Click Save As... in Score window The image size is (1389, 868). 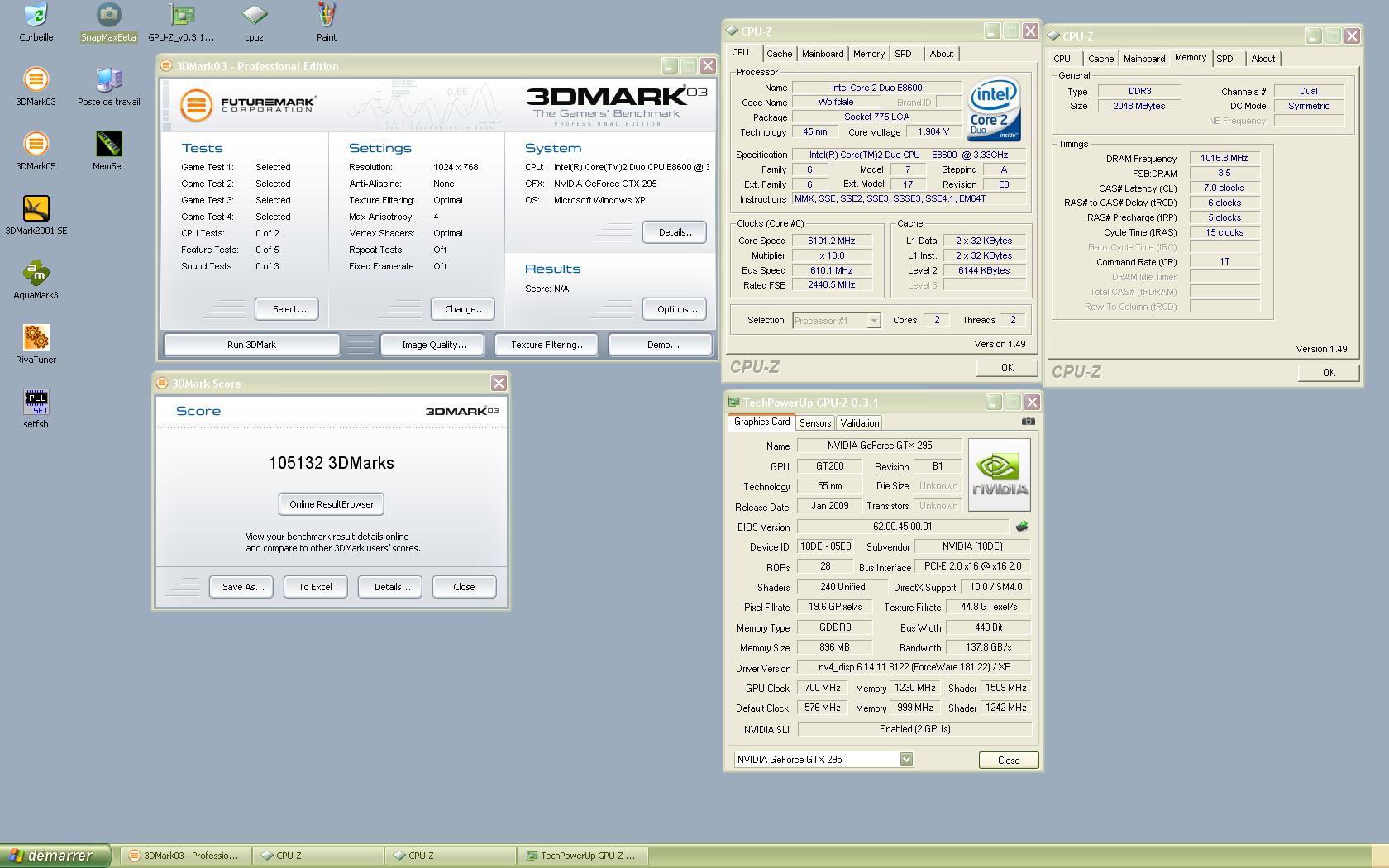point(241,587)
